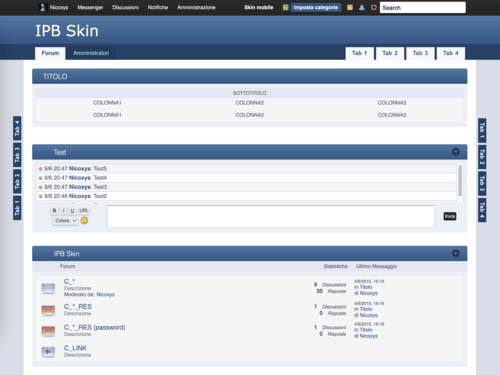Click the Nicoxys avatar icon in top bar

click(x=42, y=7)
